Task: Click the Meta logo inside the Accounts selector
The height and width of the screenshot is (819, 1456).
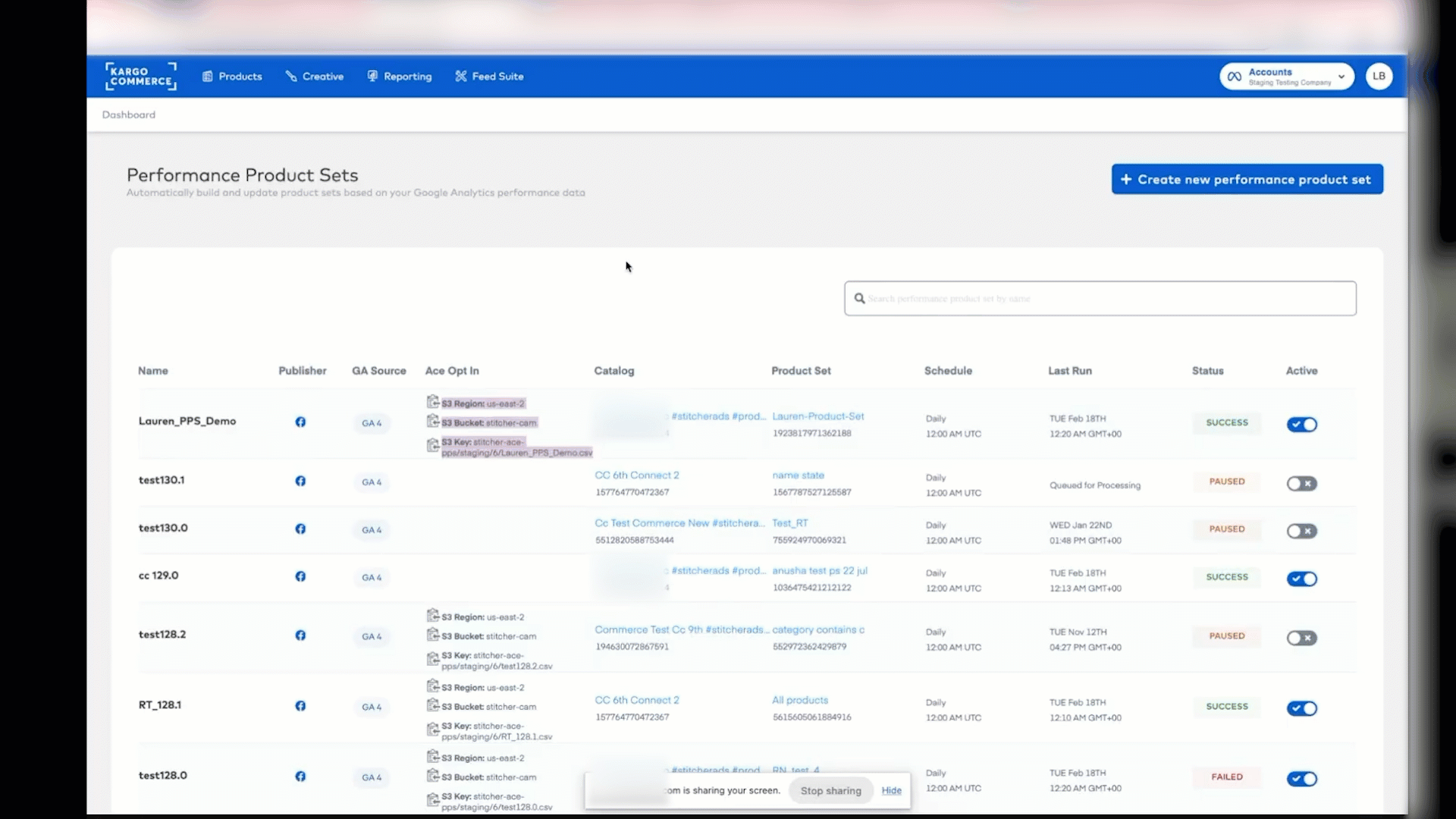Action: pos(1235,76)
